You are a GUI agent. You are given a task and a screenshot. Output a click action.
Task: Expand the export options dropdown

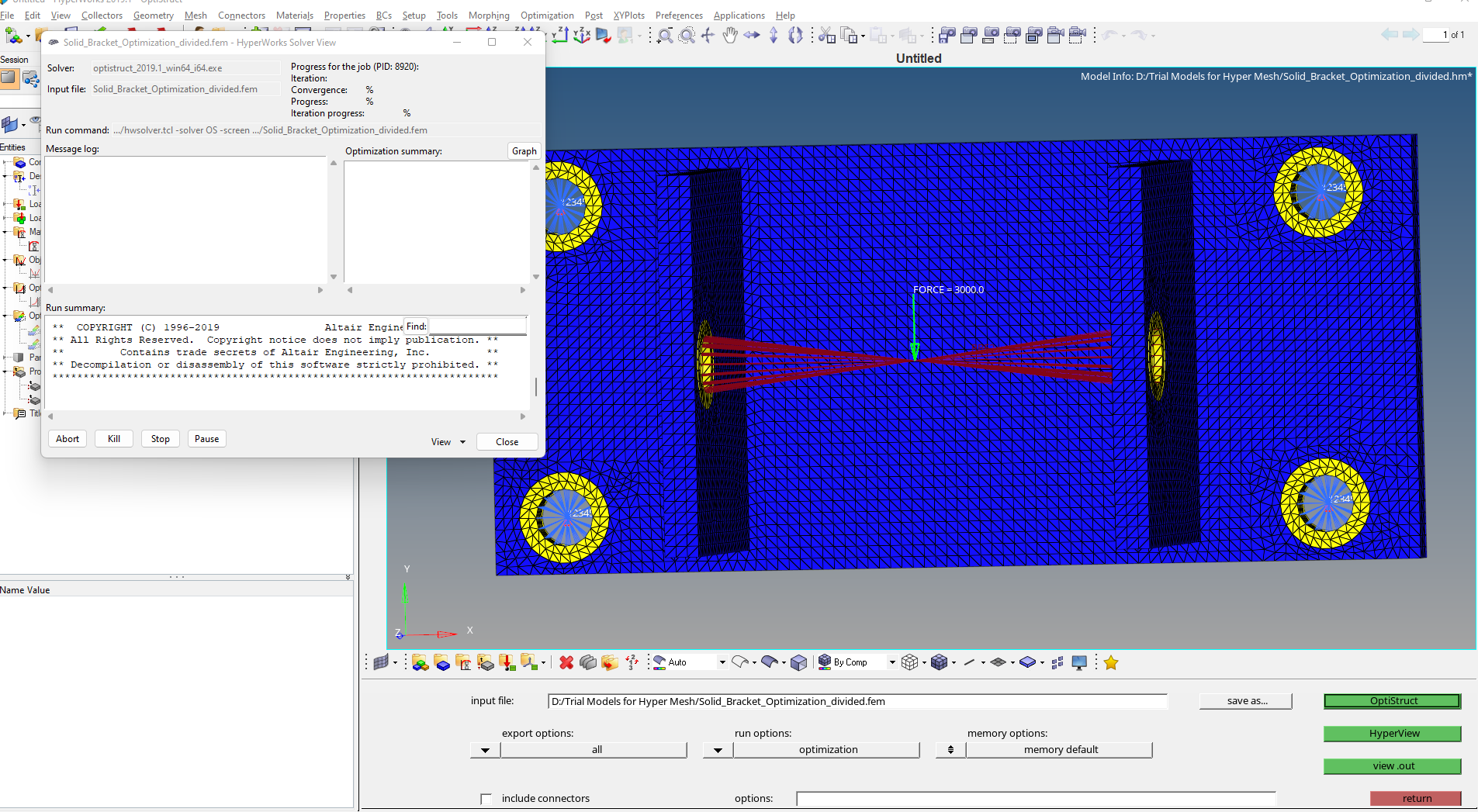coord(484,749)
